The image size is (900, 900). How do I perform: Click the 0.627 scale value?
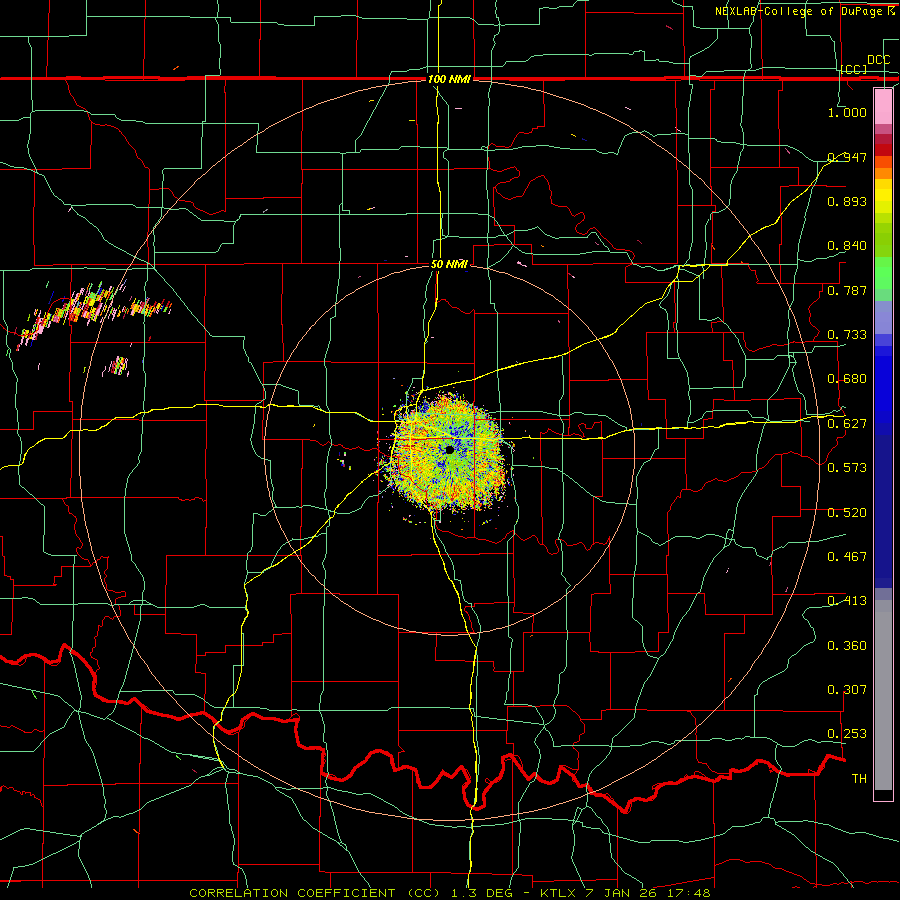(847, 424)
